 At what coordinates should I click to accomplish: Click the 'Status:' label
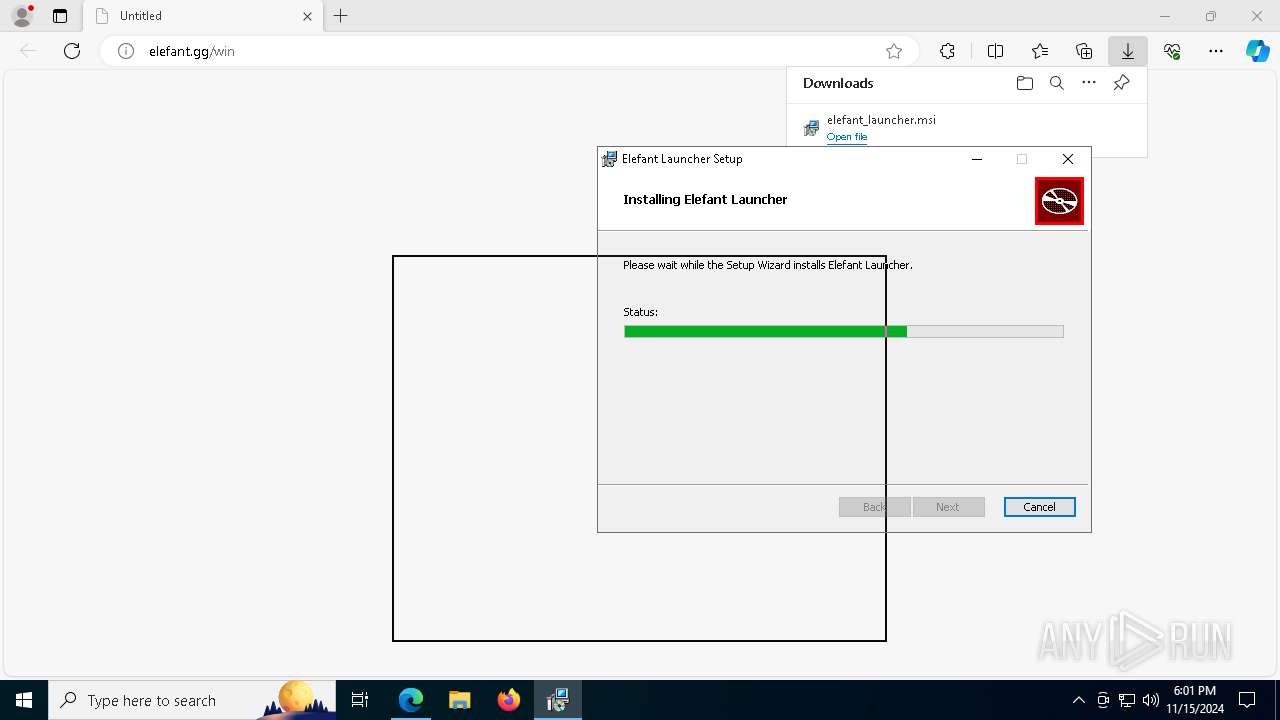click(640, 312)
